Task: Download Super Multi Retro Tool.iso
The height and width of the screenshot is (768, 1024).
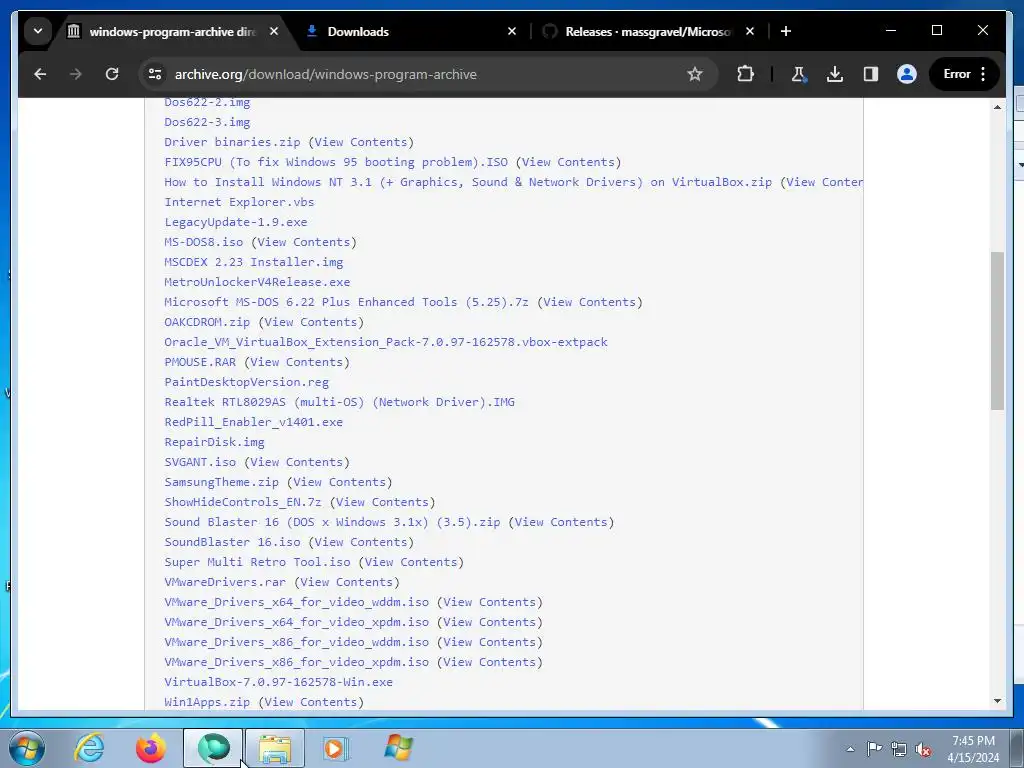Action: (257, 562)
